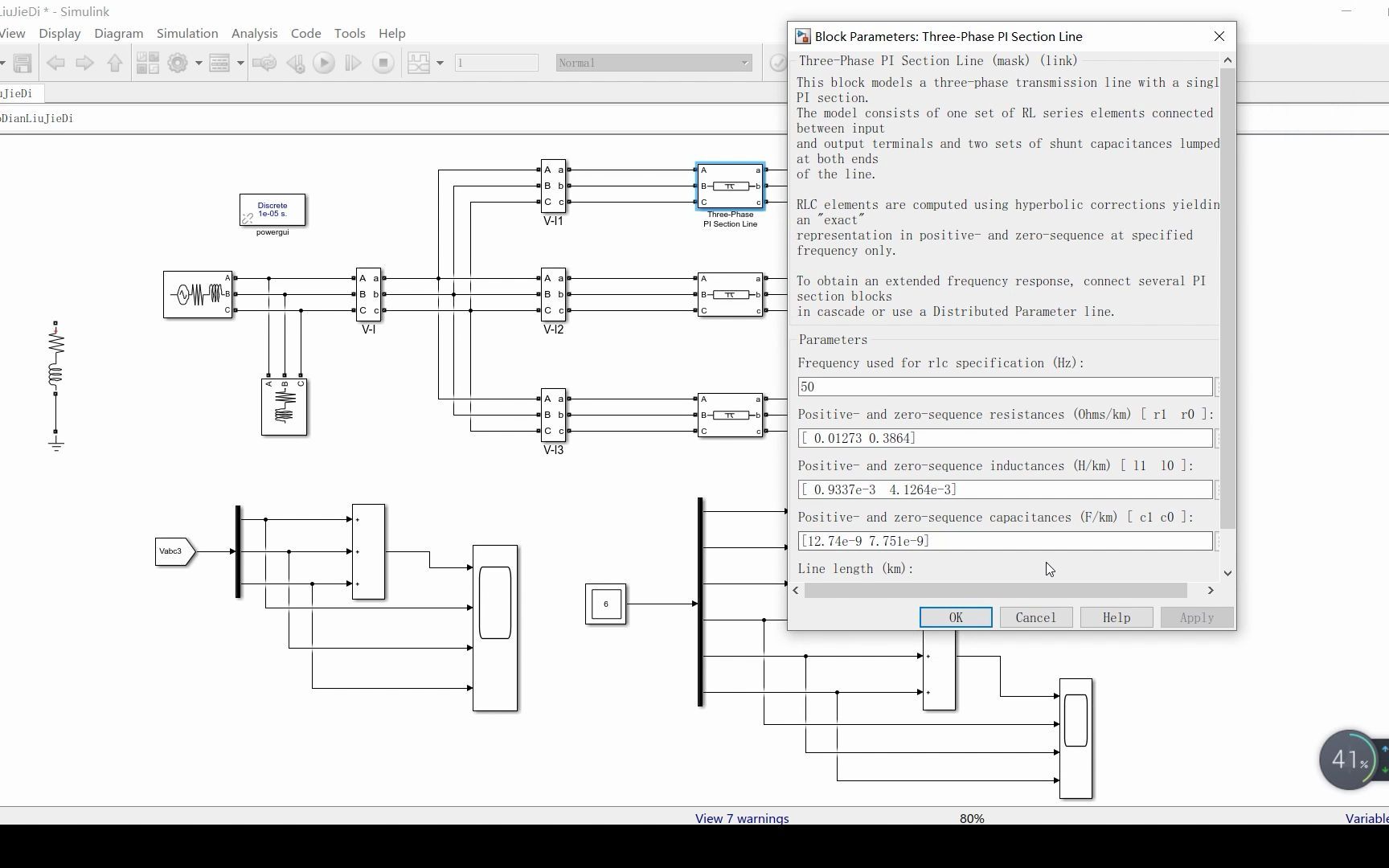Screen dimensions: 1389x868
Task: Click the dialog vertical scrollbar thumb
Action: click(x=1227, y=298)
